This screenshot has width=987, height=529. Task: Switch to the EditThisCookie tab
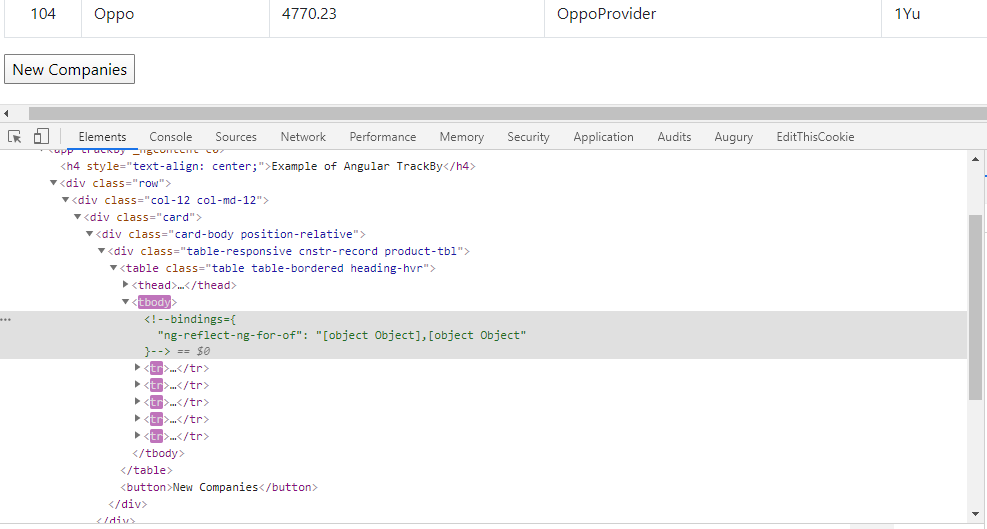click(x=815, y=137)
